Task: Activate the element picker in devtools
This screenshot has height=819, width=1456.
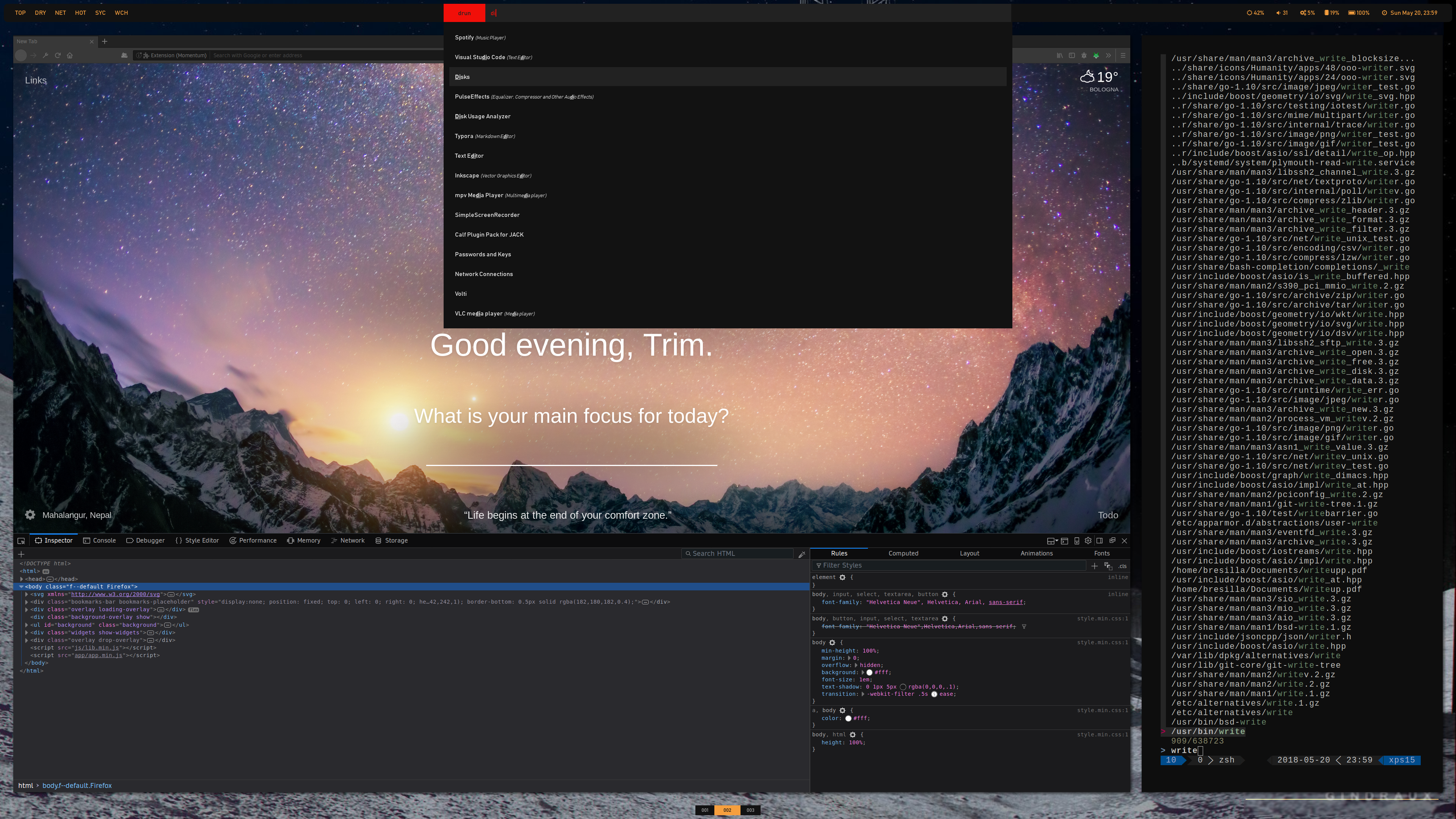Action: point(21,541)
